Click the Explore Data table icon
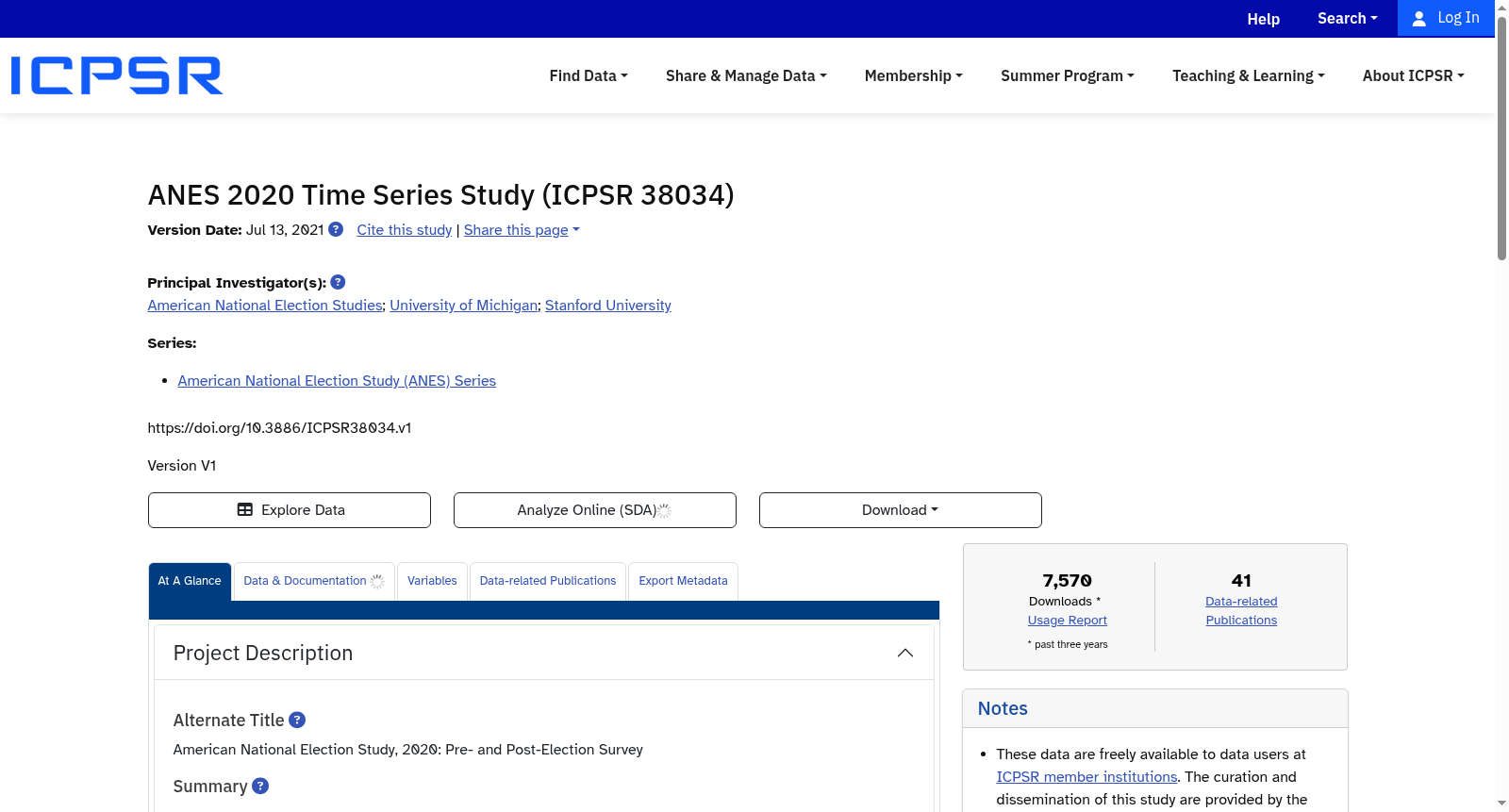This screenshot has width=1509, height=812. [x=245, y=510]
